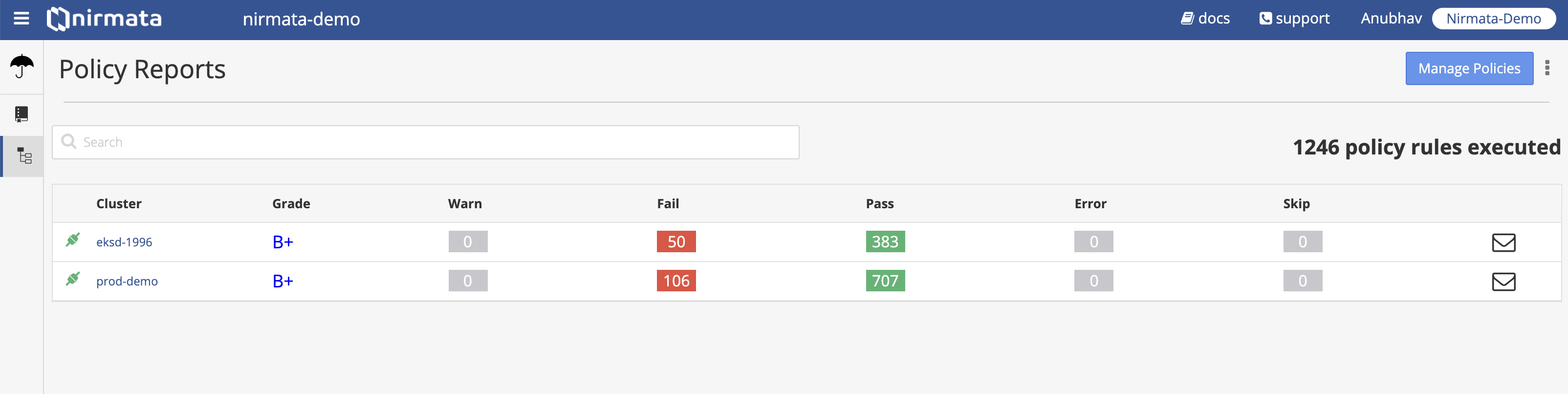Open the hamburger navigation menu
This screenshot has height=394, width=1568.
(22, 19)
